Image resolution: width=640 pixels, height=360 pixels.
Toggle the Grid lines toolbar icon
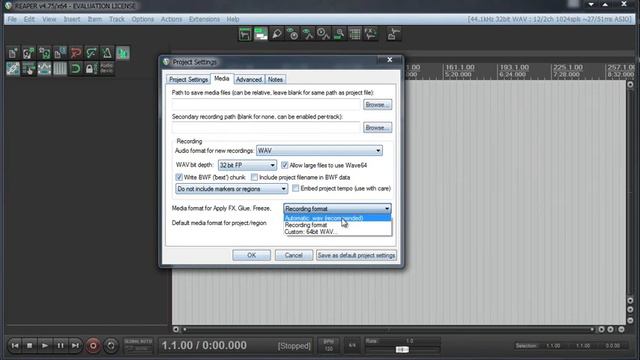click(x=60, y=69)
